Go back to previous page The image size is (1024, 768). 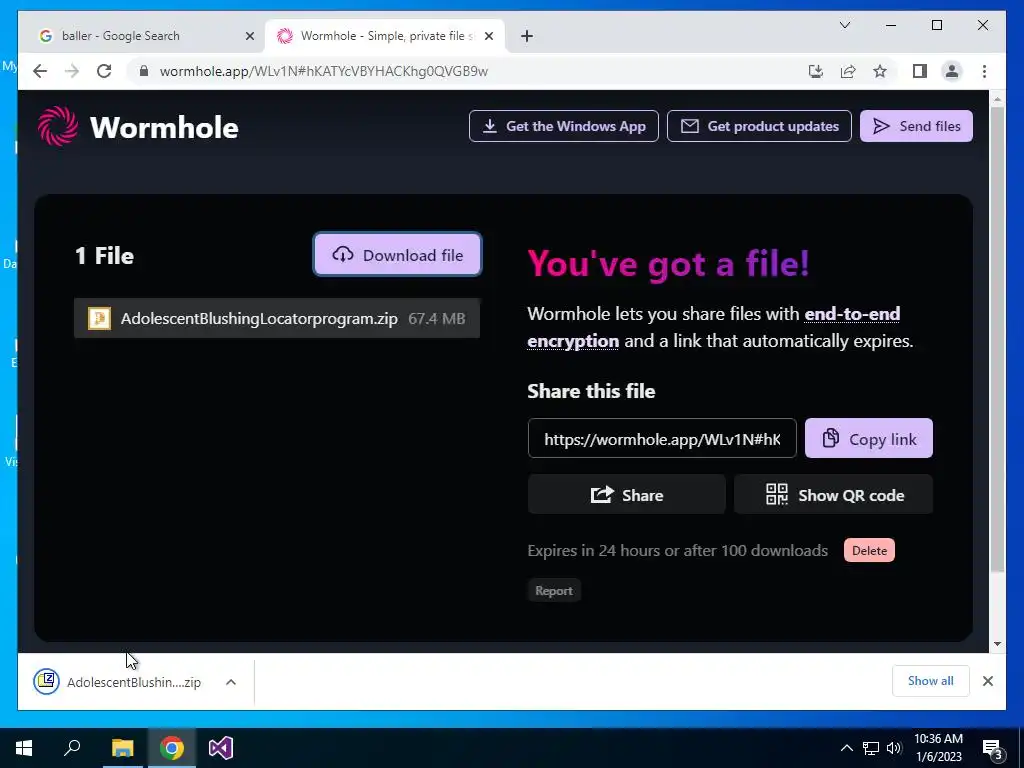[40, 71]
